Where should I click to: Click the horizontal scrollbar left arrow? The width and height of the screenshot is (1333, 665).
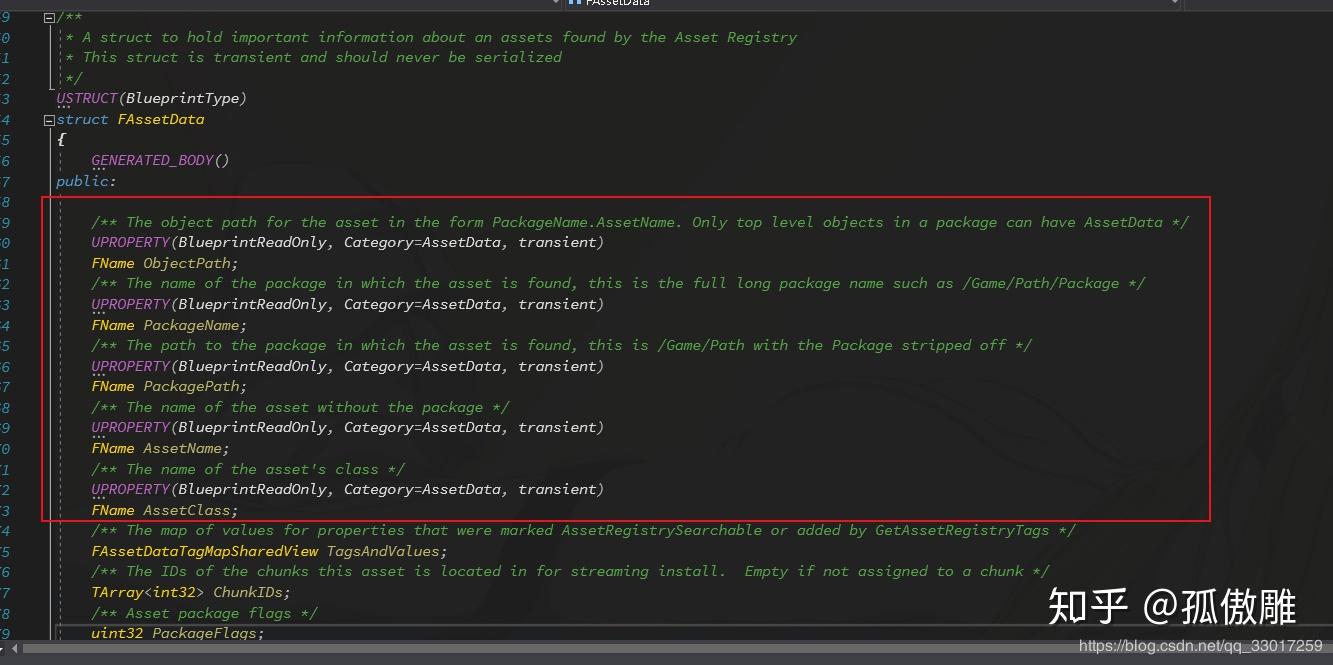pyautogui.click(x=14, y=650)
